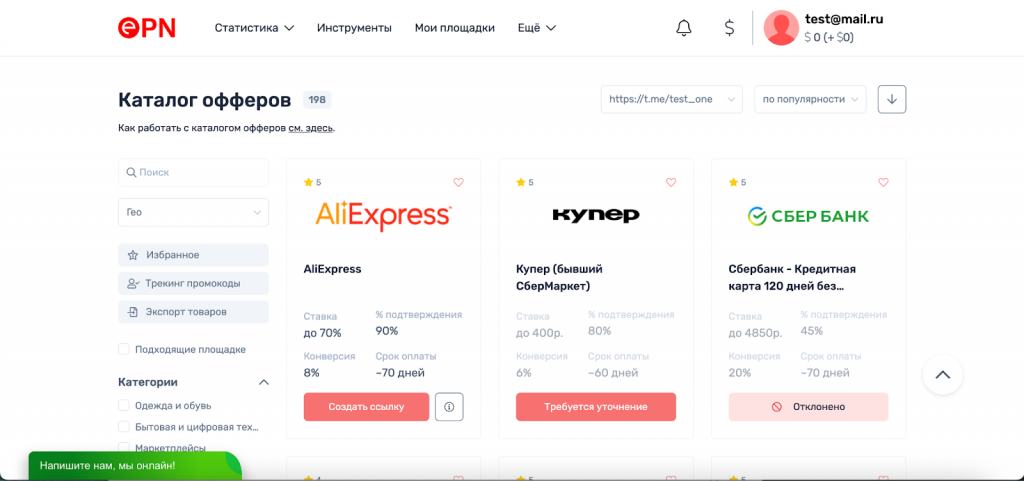
Task: Open the https://t.me/test_one site selector
Action: tap(671, 99)
